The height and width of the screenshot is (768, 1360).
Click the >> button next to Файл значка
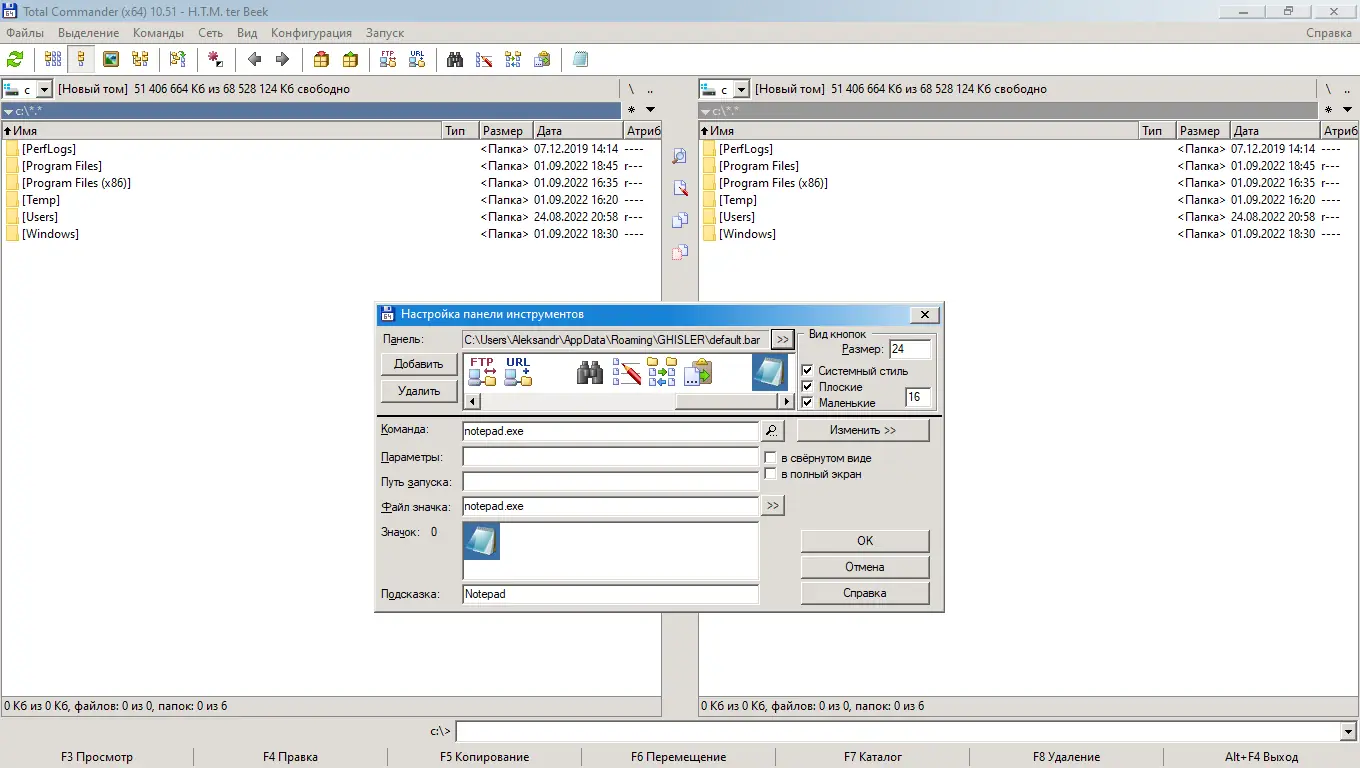click(x=773, y=507)
